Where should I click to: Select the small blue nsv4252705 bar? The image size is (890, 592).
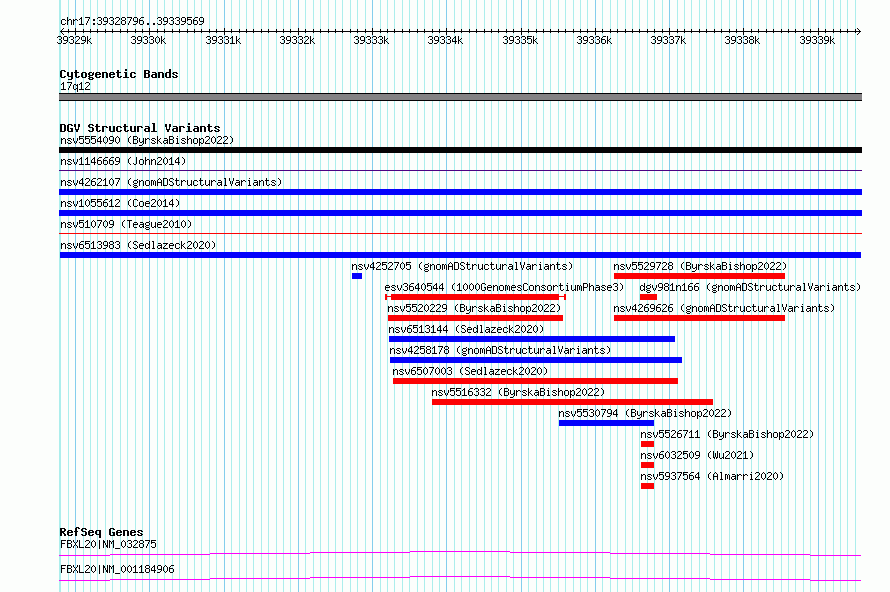[x=357, y=276]
